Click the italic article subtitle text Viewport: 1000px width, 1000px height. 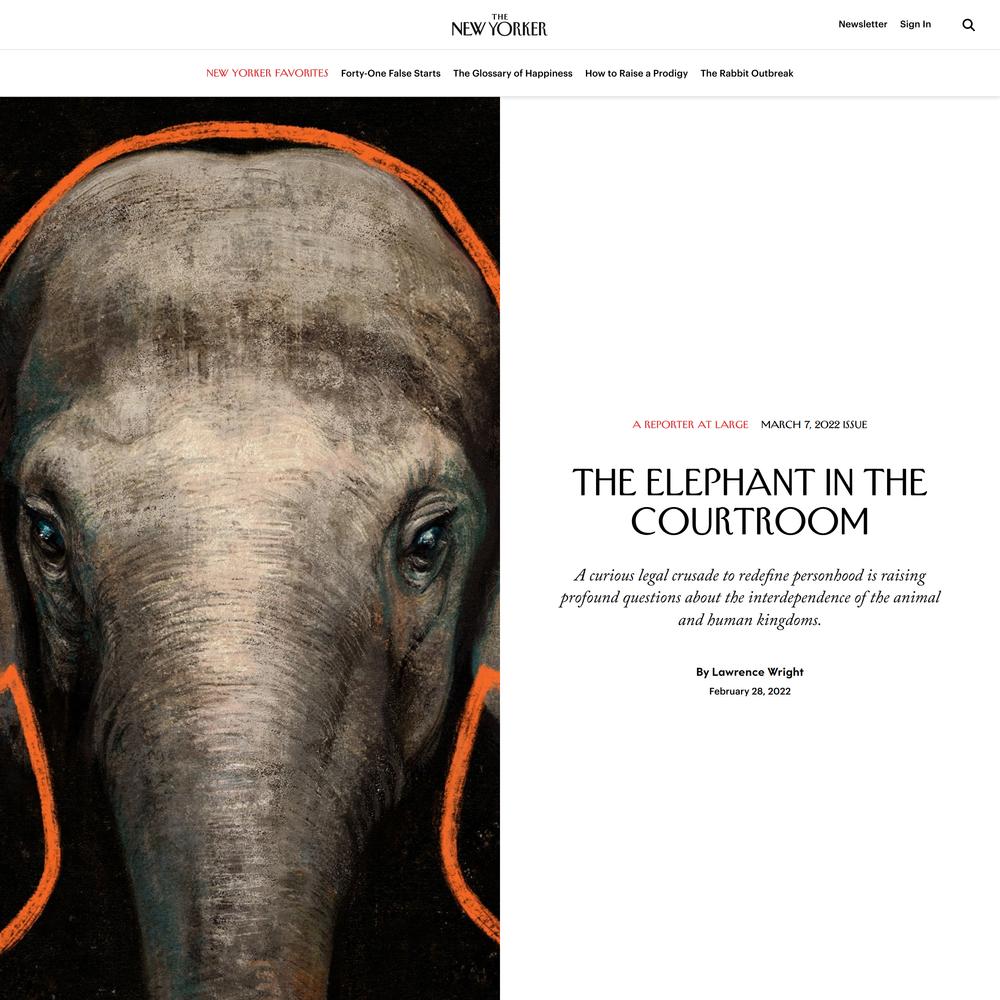coord(749,598)
